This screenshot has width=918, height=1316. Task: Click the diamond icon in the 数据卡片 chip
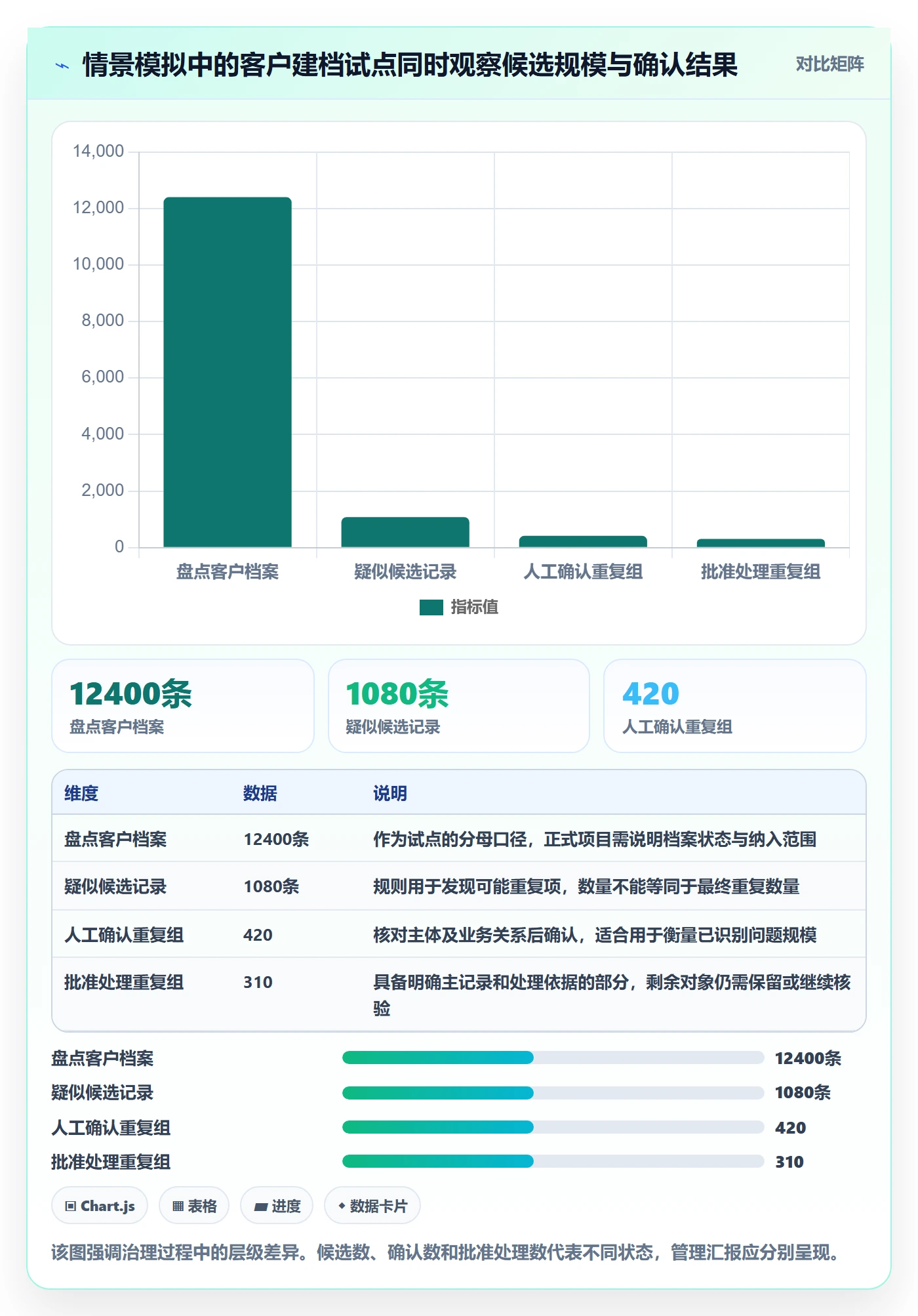click(342, 1206)
